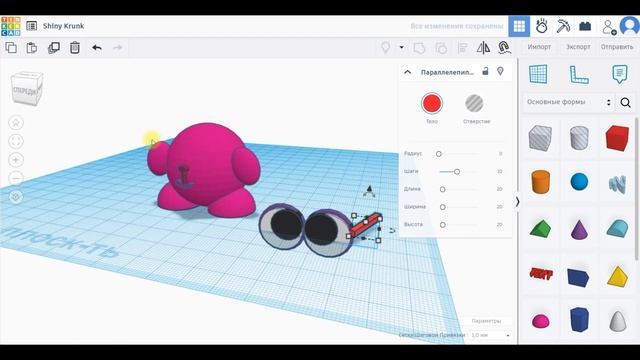Pick the striped box hole shape

[x=540, y=138]
